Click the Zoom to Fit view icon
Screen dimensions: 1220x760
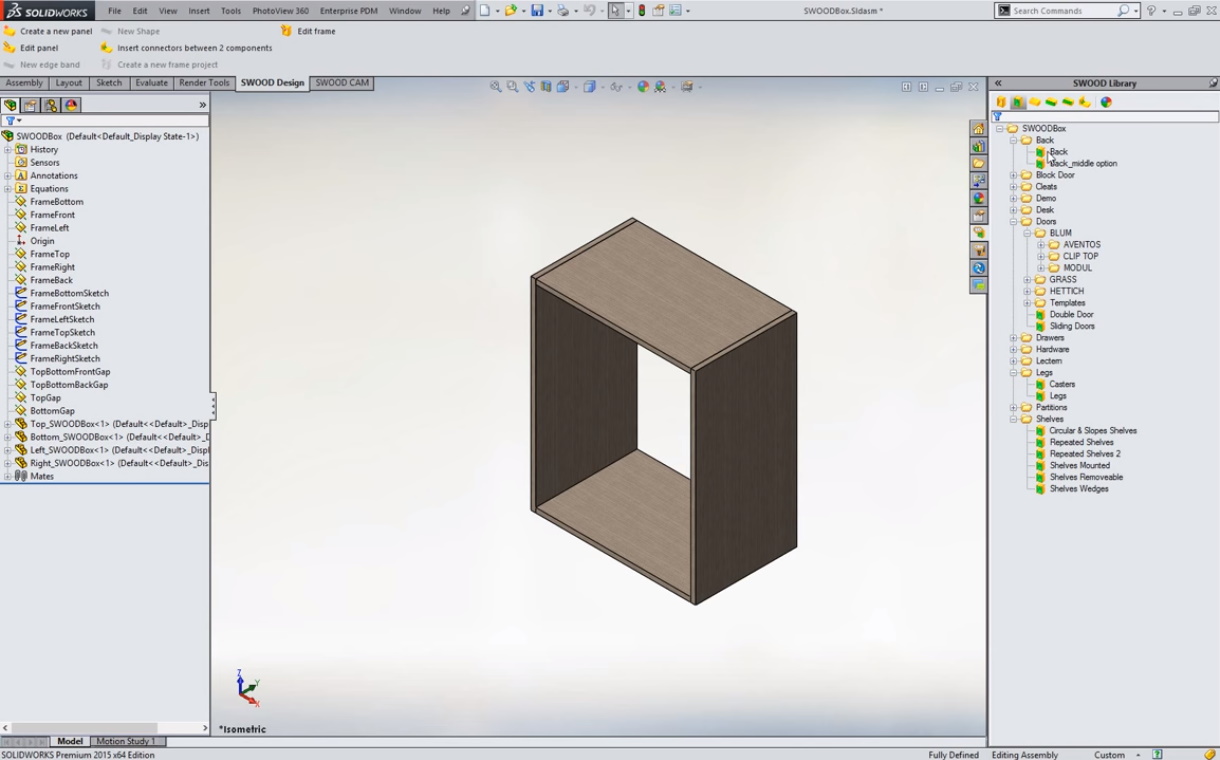click(x=496, y=87)
